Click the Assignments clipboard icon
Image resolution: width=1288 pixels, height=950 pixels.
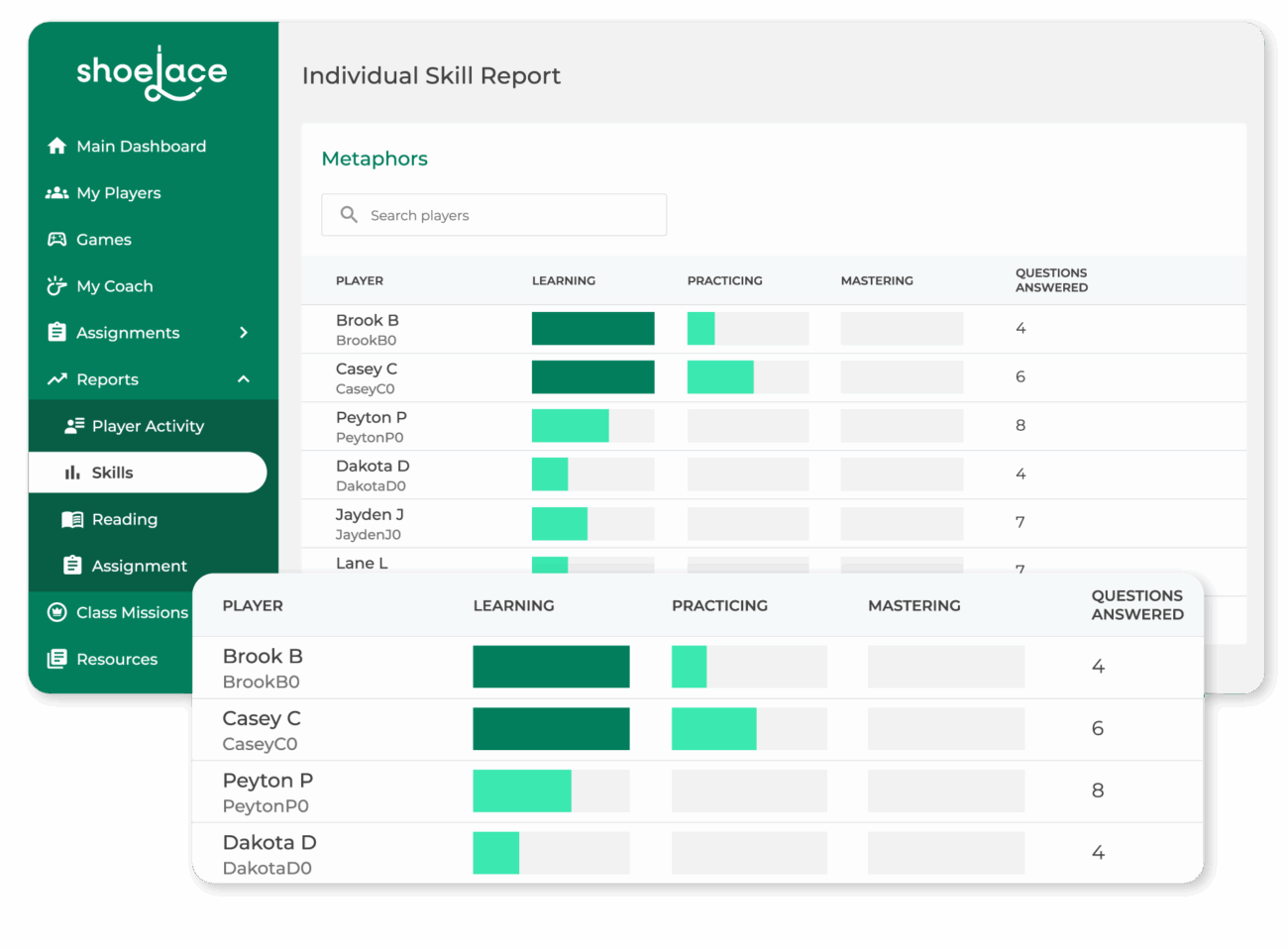56,333
